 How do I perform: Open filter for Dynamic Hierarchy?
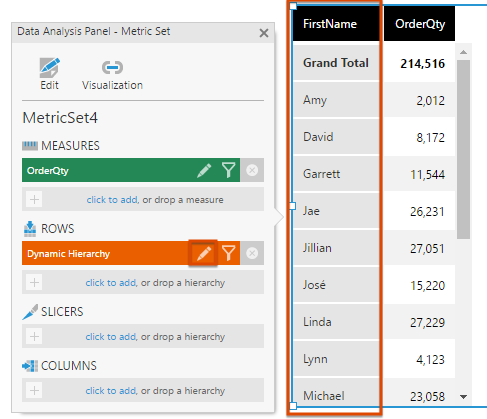point(229,253)
